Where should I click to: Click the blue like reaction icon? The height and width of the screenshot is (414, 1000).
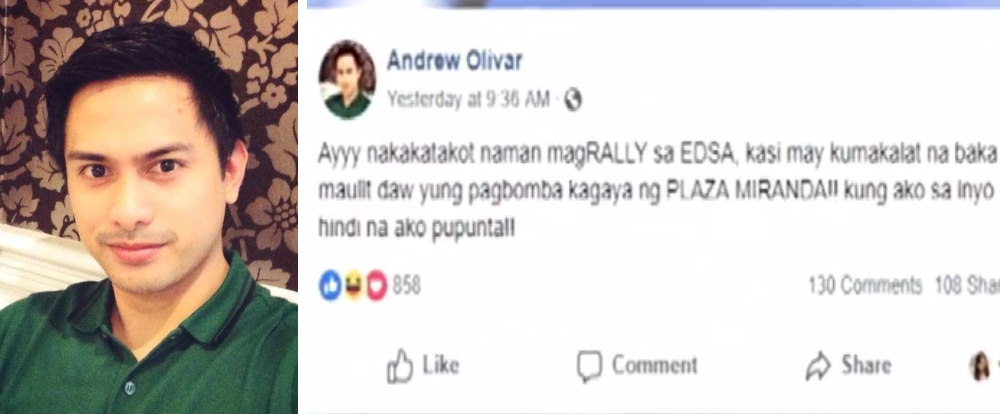pos(330,285)
